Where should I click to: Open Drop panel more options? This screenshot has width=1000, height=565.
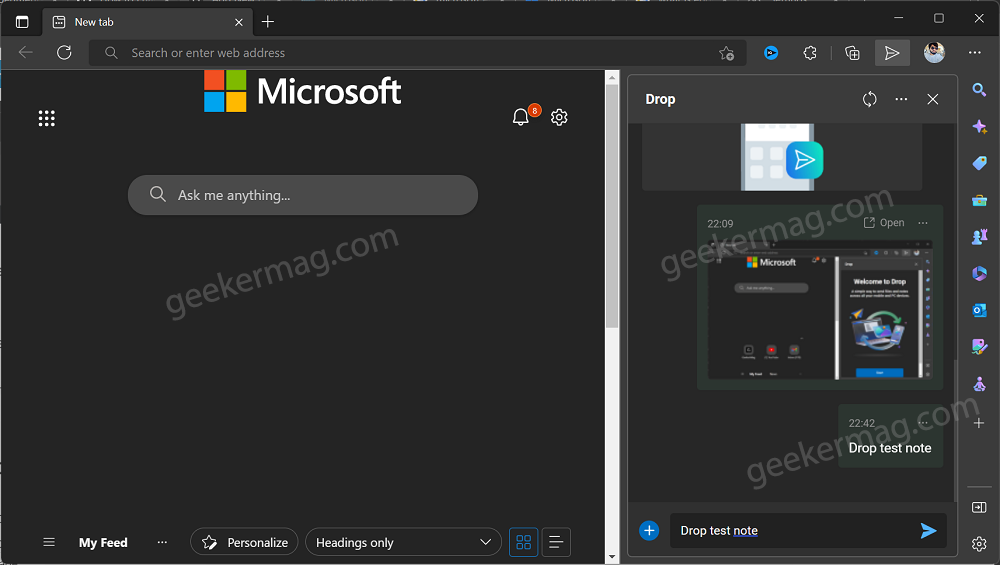point(901,99)
